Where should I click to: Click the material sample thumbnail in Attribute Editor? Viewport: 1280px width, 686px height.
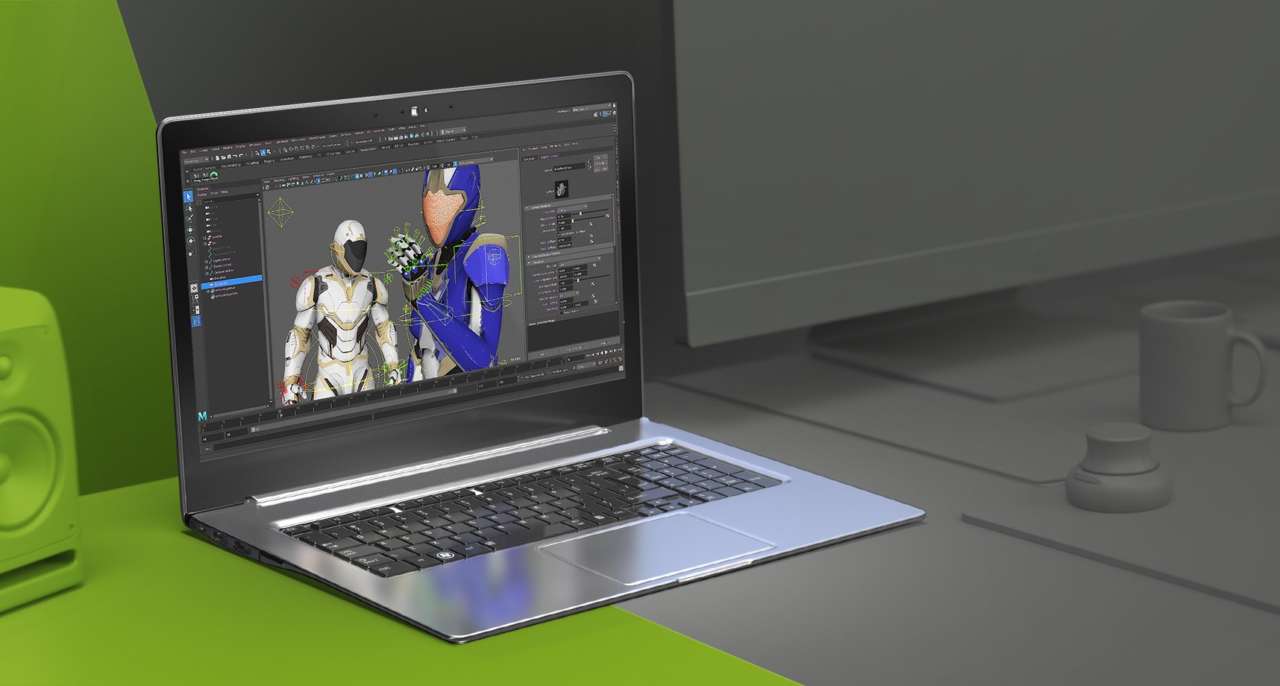click(x=561, y=189)
